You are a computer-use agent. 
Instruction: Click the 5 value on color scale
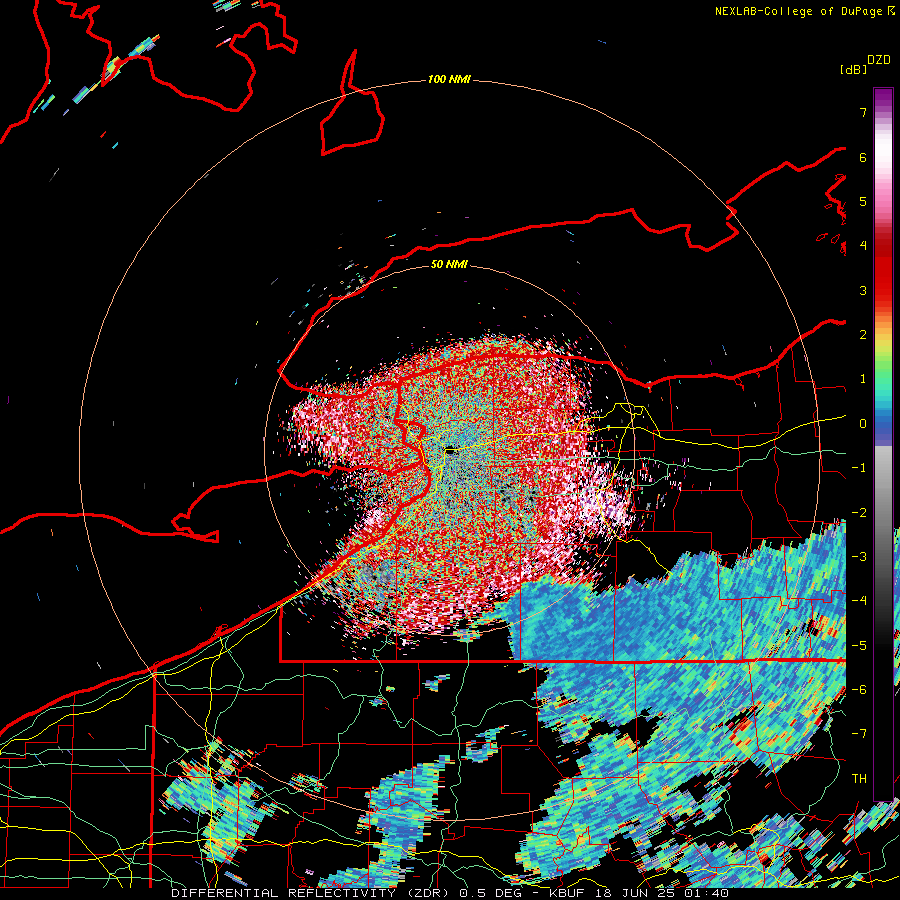click(x=863, y=201)
